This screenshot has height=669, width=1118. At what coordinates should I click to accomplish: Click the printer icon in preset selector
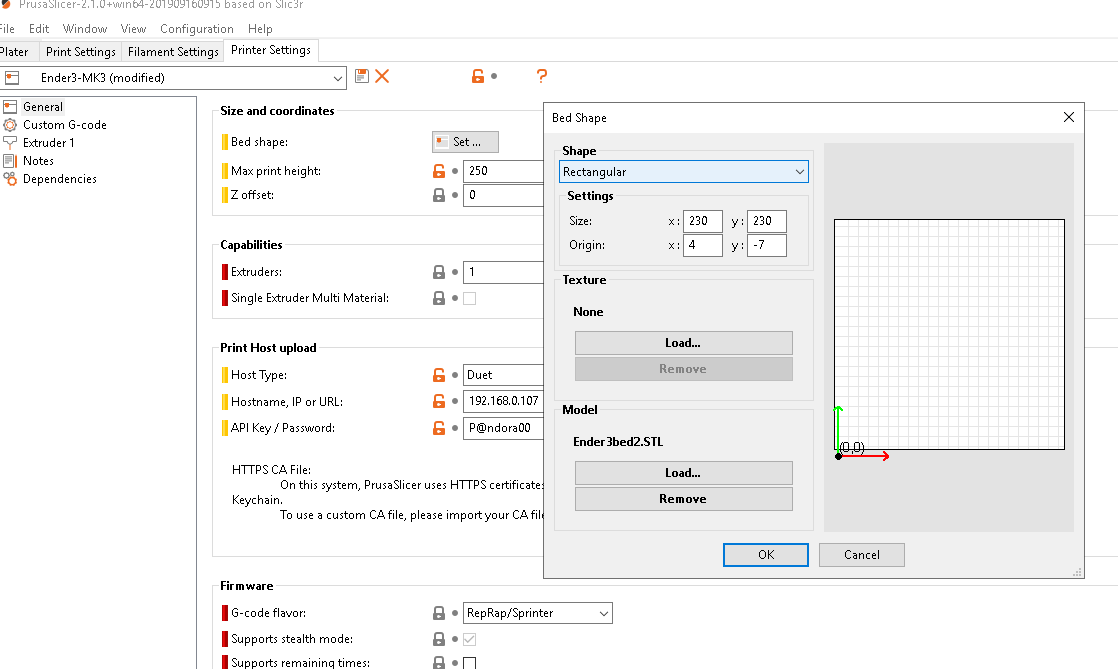point(12,78)
